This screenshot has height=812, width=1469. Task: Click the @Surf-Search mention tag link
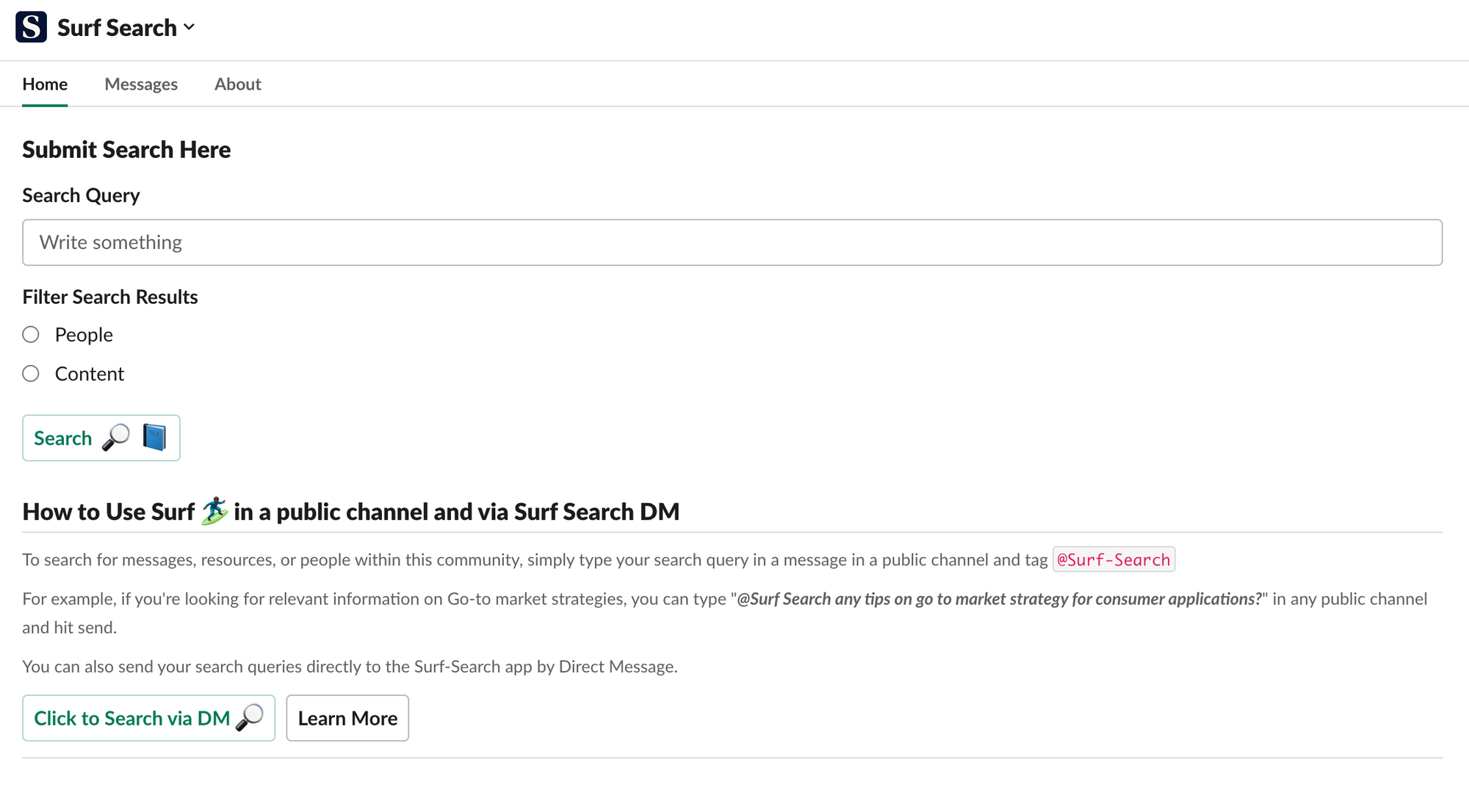[x=1113, y=559]
